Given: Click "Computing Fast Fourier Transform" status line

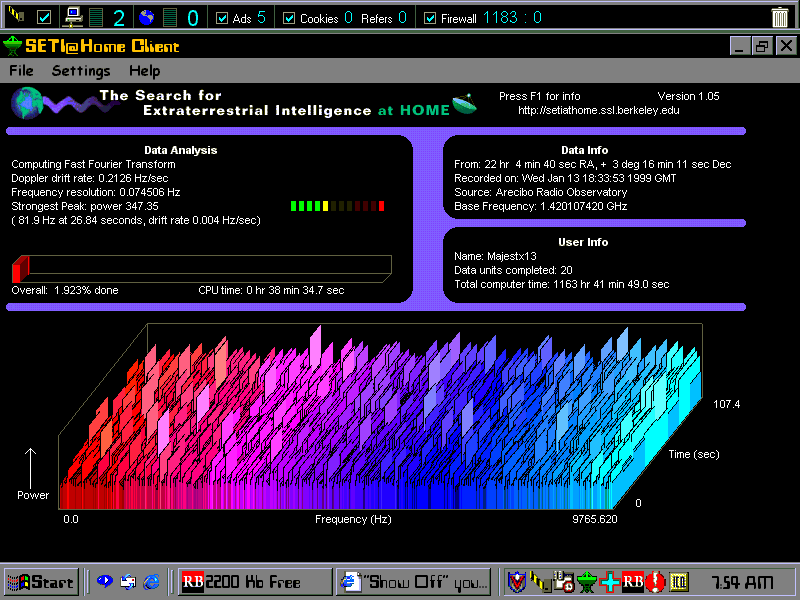Looking at the screenshot, I should coord(93,164).
